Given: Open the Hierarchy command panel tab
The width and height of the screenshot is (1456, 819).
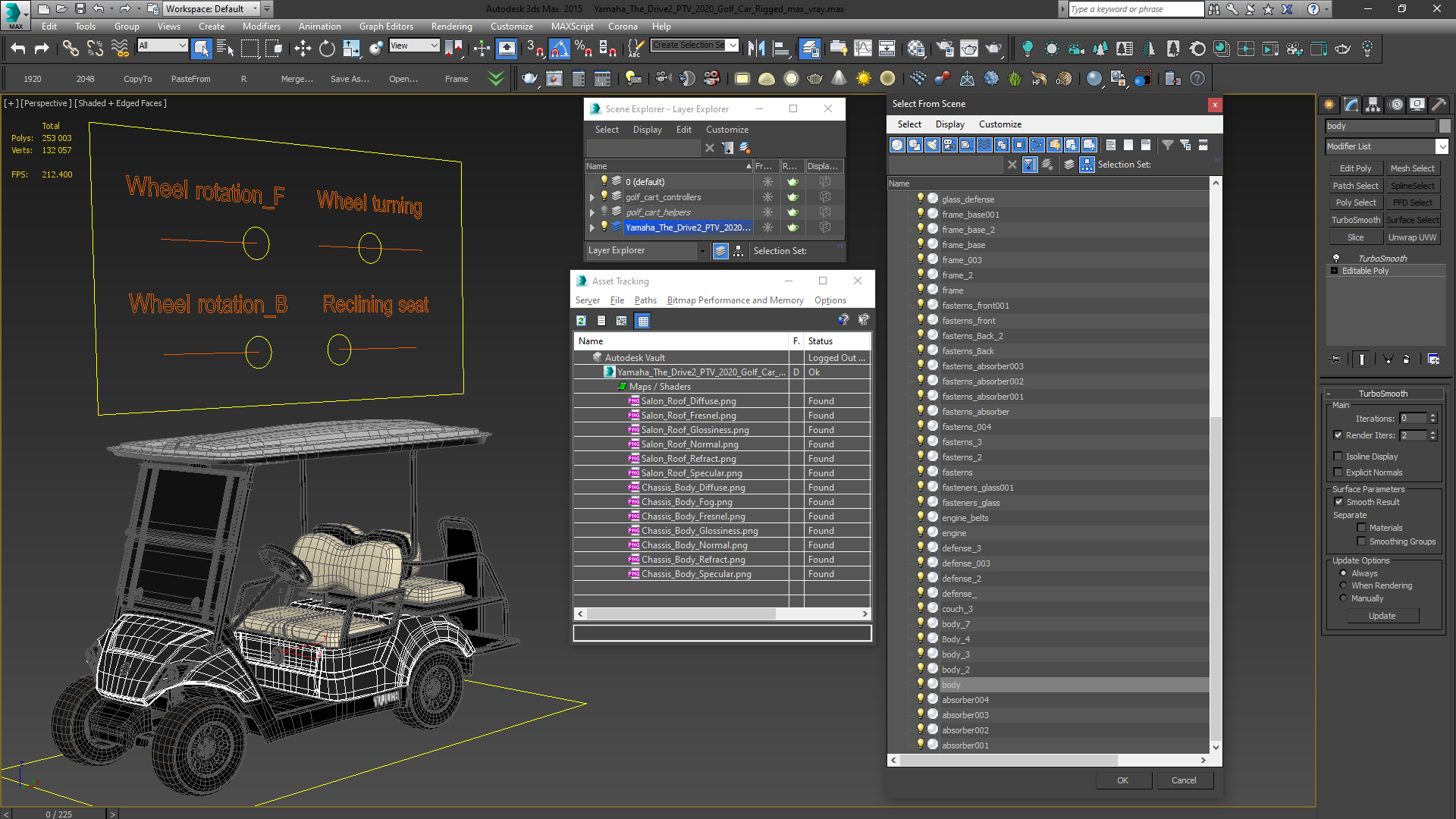Looking at the screenshot, I should [1373, 105].
